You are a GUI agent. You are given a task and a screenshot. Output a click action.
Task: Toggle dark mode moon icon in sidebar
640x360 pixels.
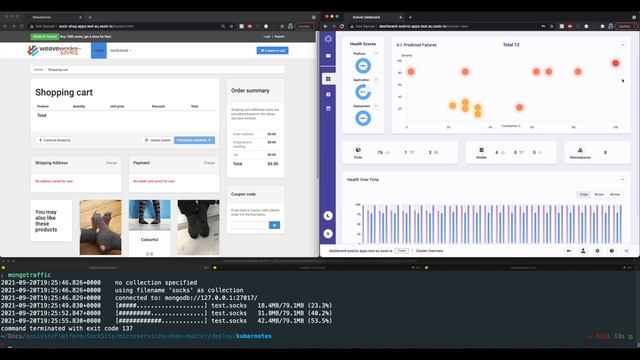328,216
